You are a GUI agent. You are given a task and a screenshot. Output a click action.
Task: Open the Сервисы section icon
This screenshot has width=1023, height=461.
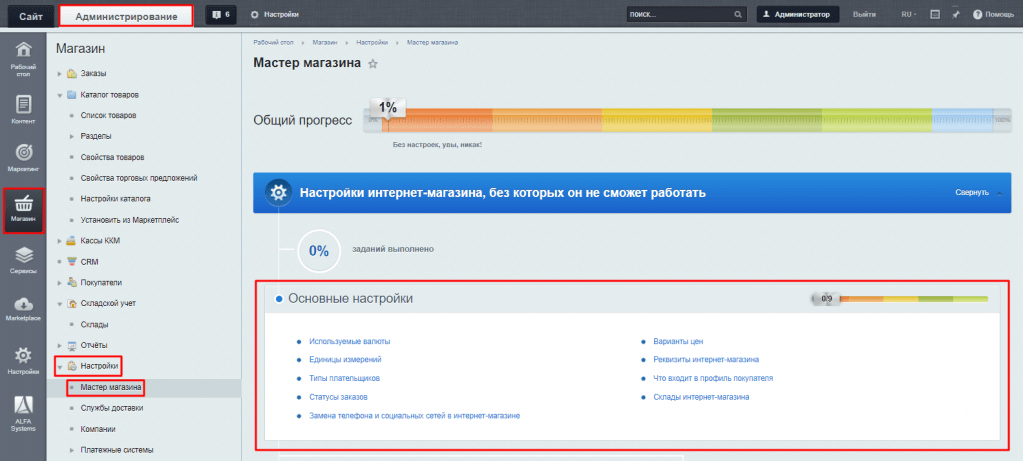coord(23,260)
